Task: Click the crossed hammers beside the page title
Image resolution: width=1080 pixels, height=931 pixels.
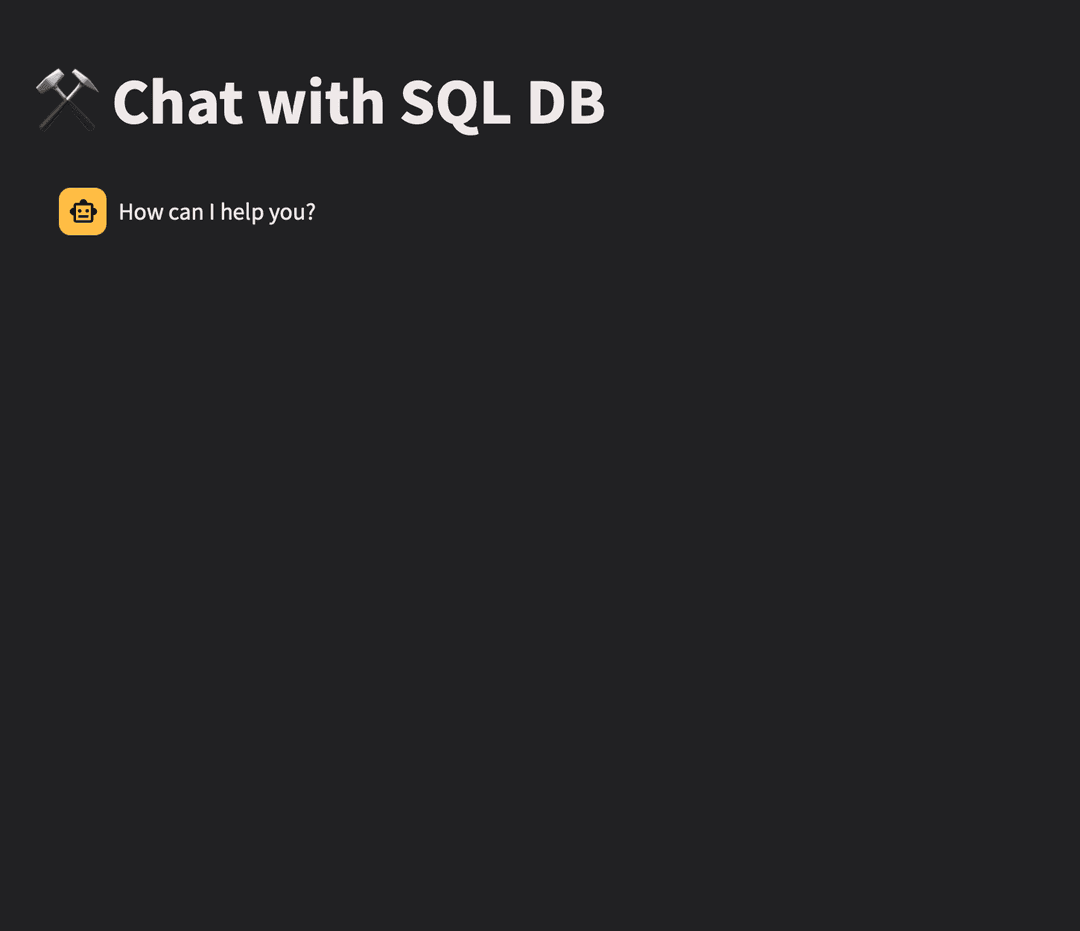Action: [68, 100]
